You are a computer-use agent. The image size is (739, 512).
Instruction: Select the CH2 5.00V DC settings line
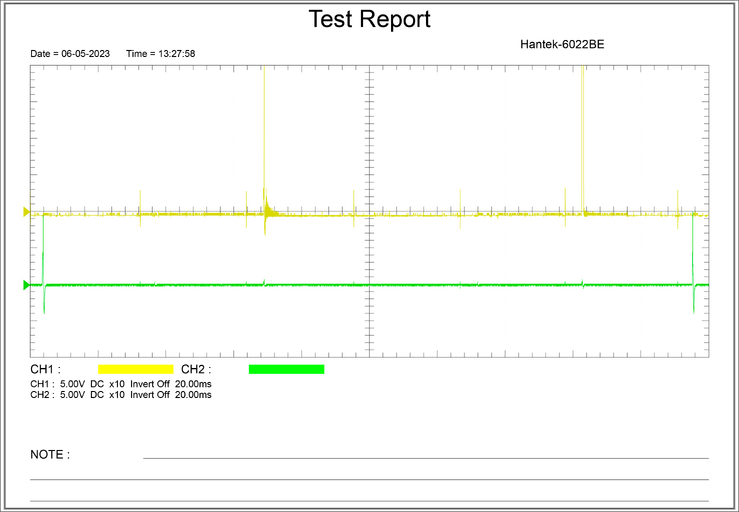pyautogui.click(x=121, y=395)
